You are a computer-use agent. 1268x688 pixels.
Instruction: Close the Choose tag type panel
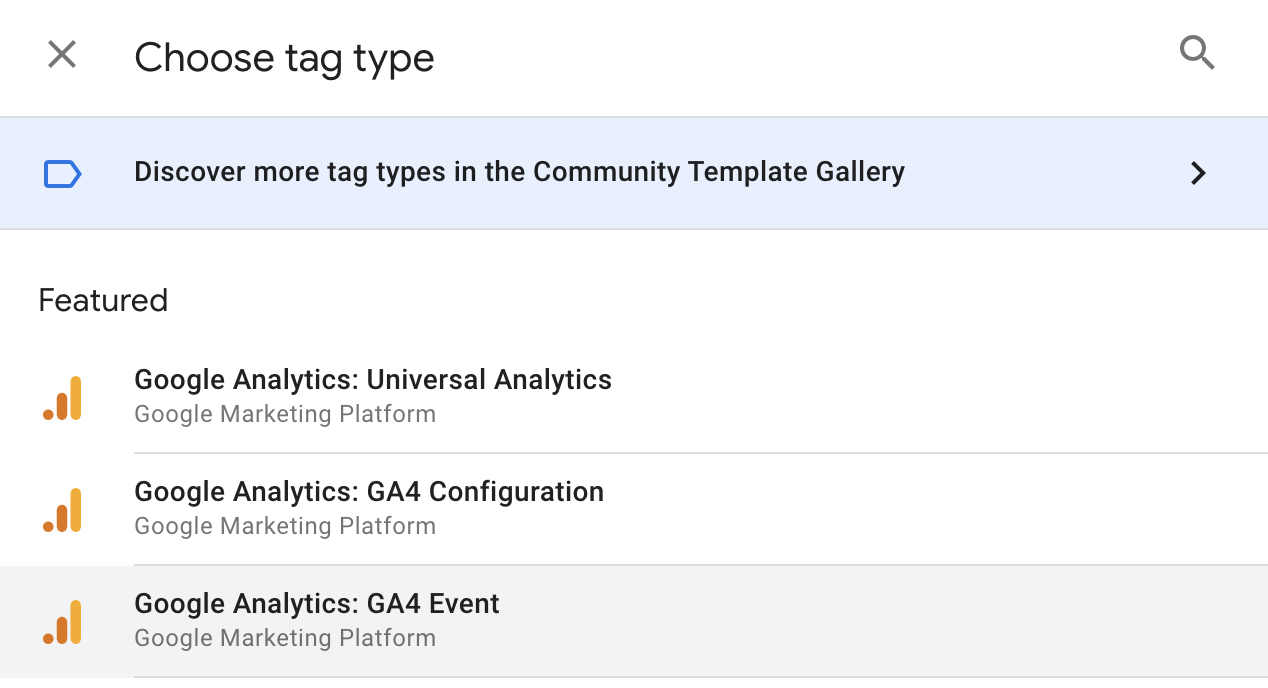[x=62, y=55]
